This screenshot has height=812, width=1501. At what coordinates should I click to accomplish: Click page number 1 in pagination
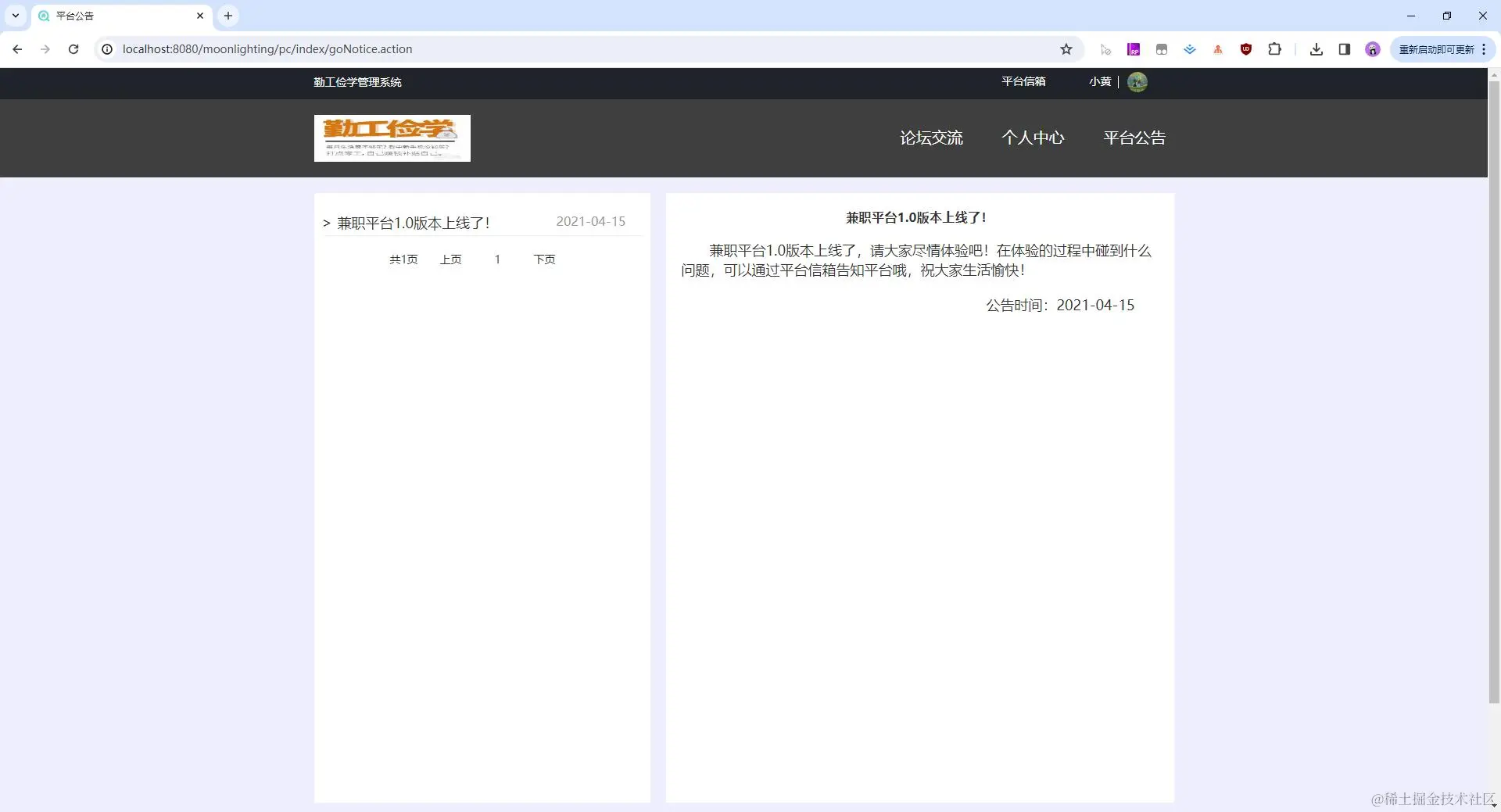point(497,259)
